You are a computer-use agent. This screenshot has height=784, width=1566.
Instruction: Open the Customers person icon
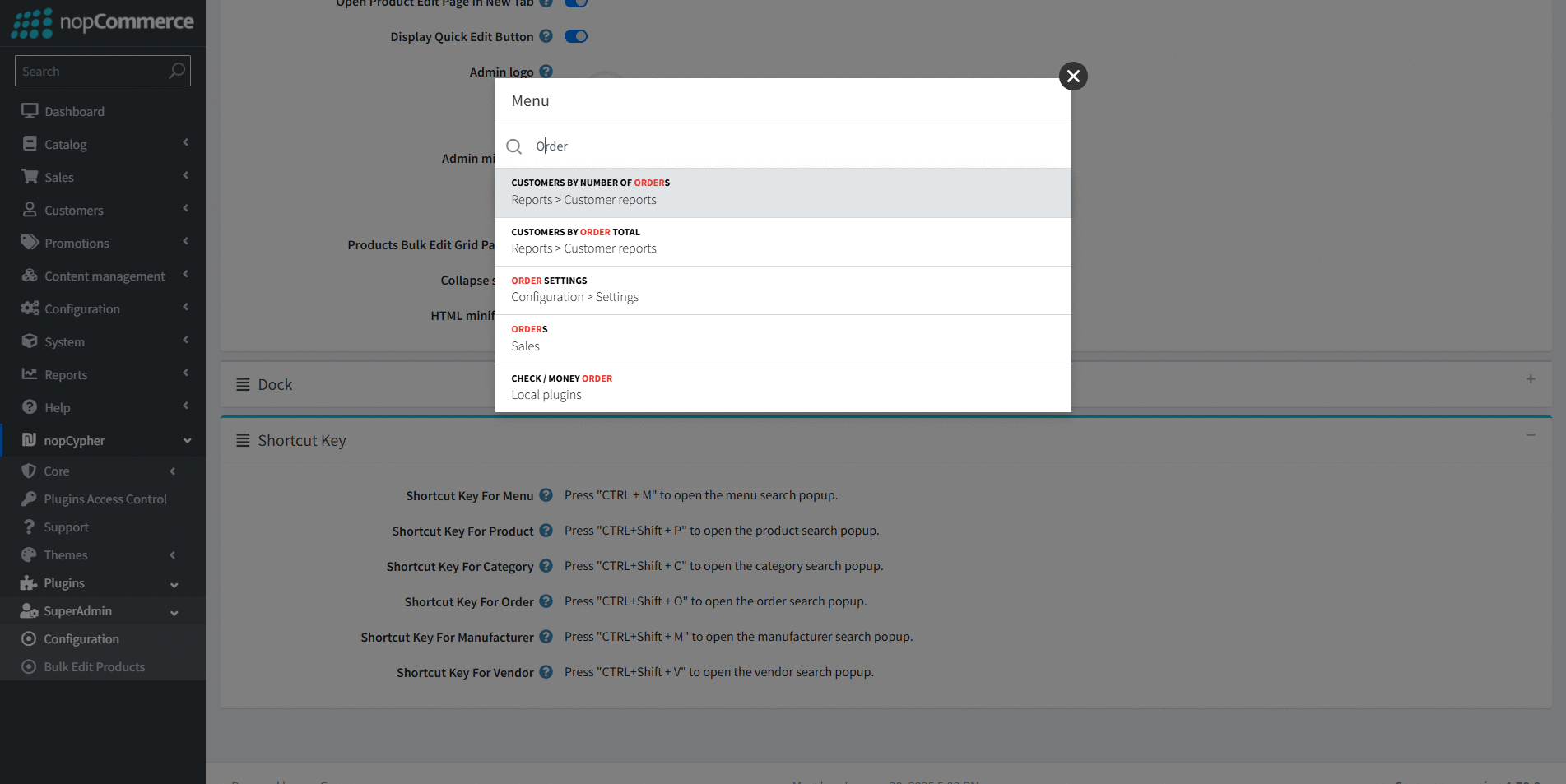coord(30,209)
